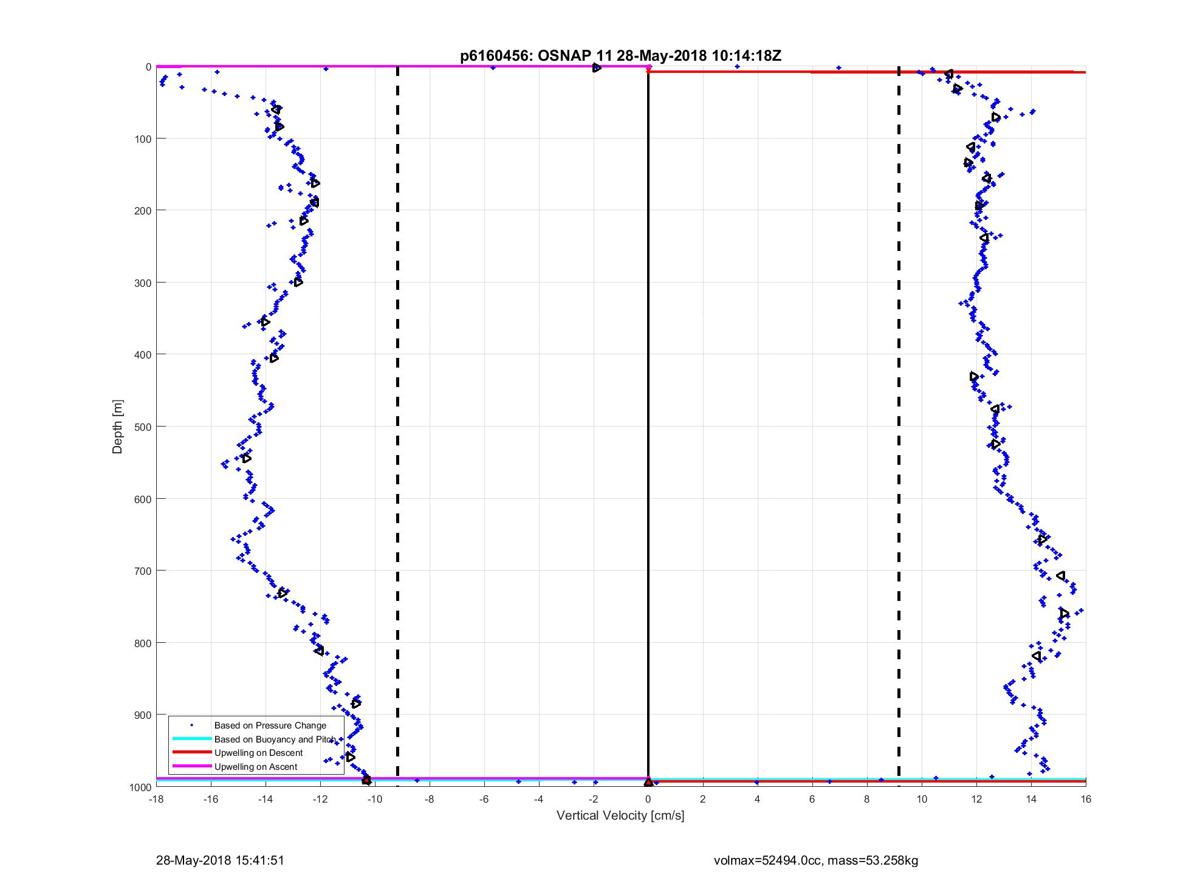Click velocity axis tick label '12'

(x=976, y=800)
